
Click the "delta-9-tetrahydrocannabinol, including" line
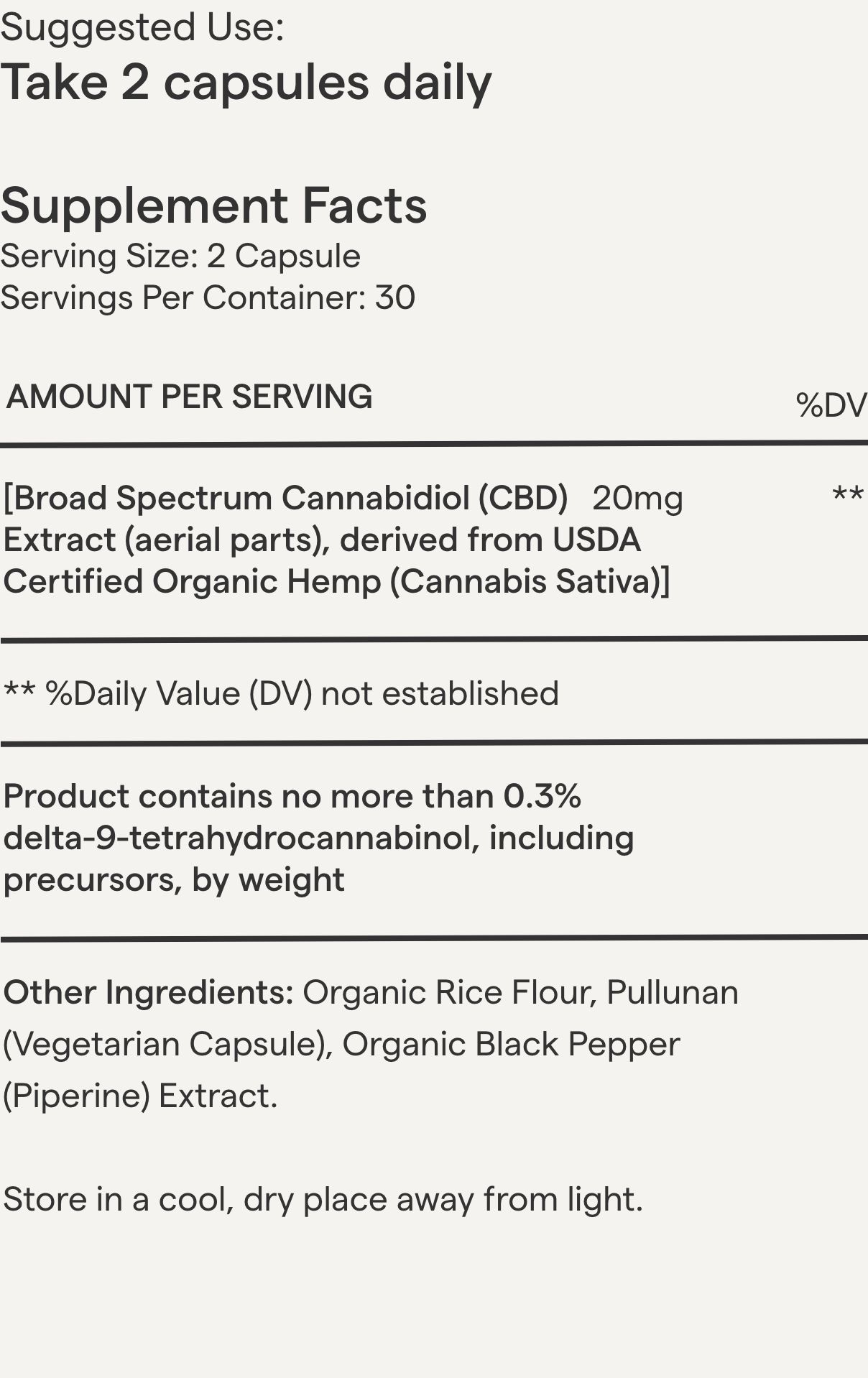tap(318, 838)
